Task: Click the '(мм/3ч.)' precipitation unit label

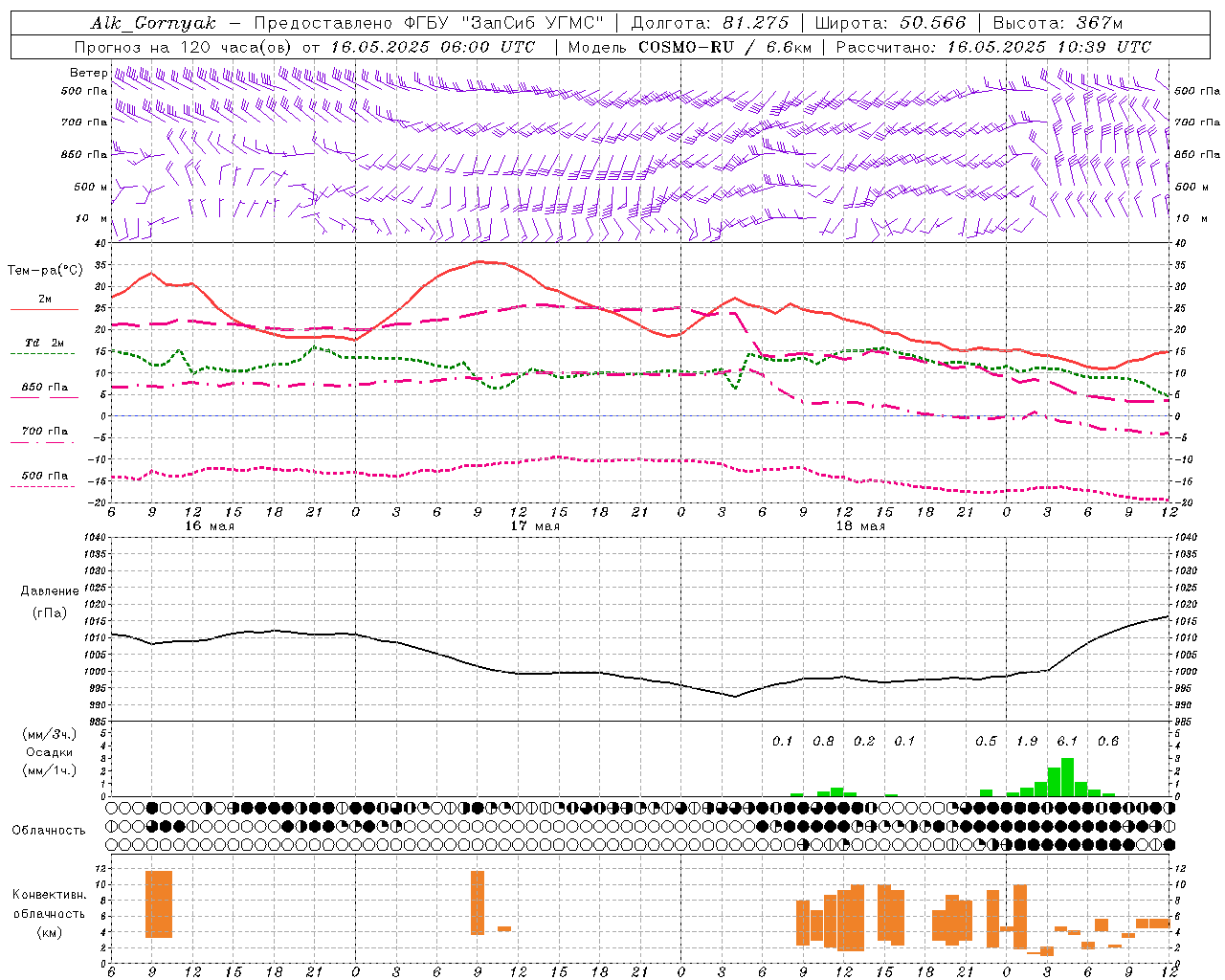Action: coord(50,734)
